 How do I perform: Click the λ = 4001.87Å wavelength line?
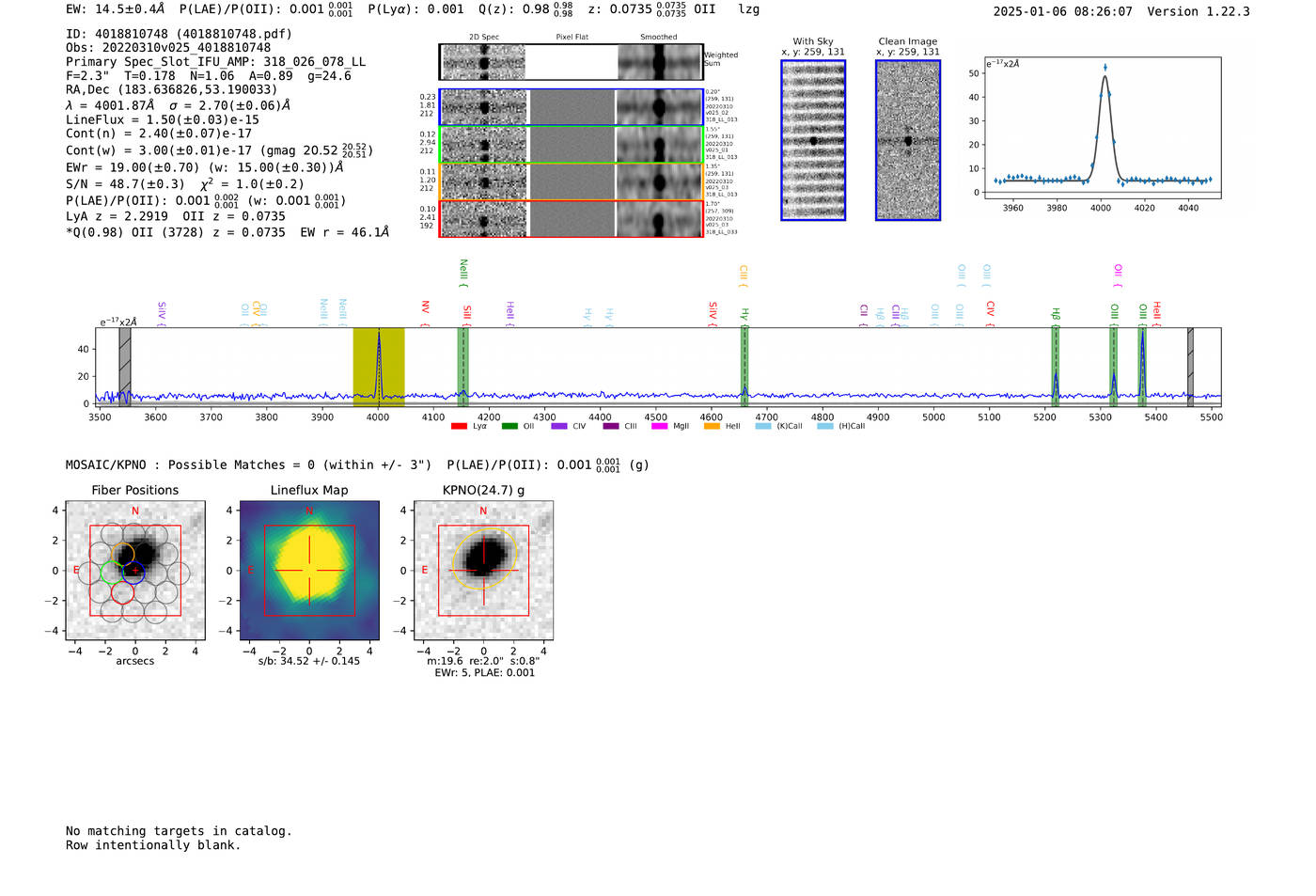179,105
